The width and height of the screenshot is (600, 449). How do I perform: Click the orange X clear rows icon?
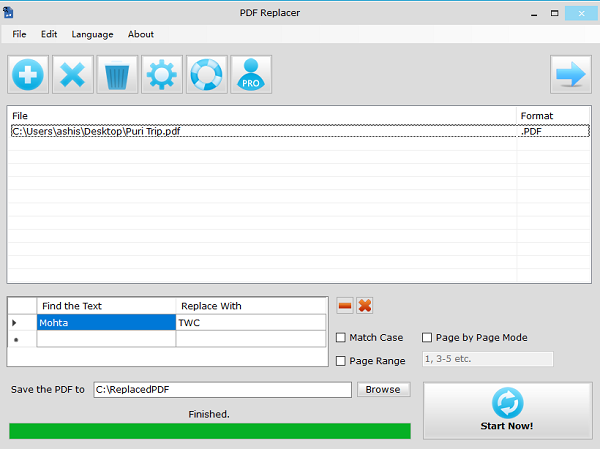[x=365, y=305]
